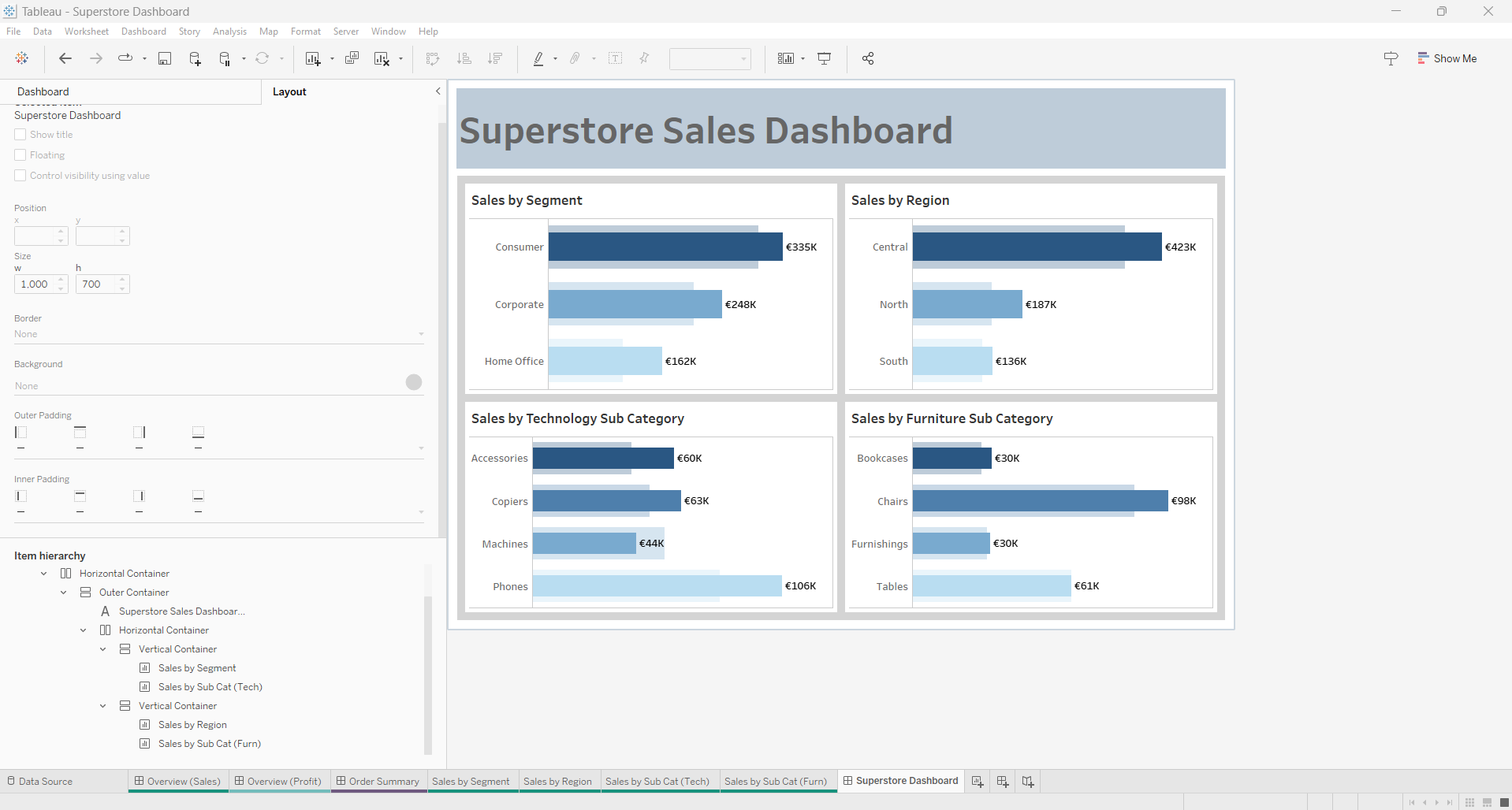Image resolution: width=1512 pixels, height=810 pixels.
Task: Click the Background color circle swatch
Action: pyautogui.click(x=414, y=382)
